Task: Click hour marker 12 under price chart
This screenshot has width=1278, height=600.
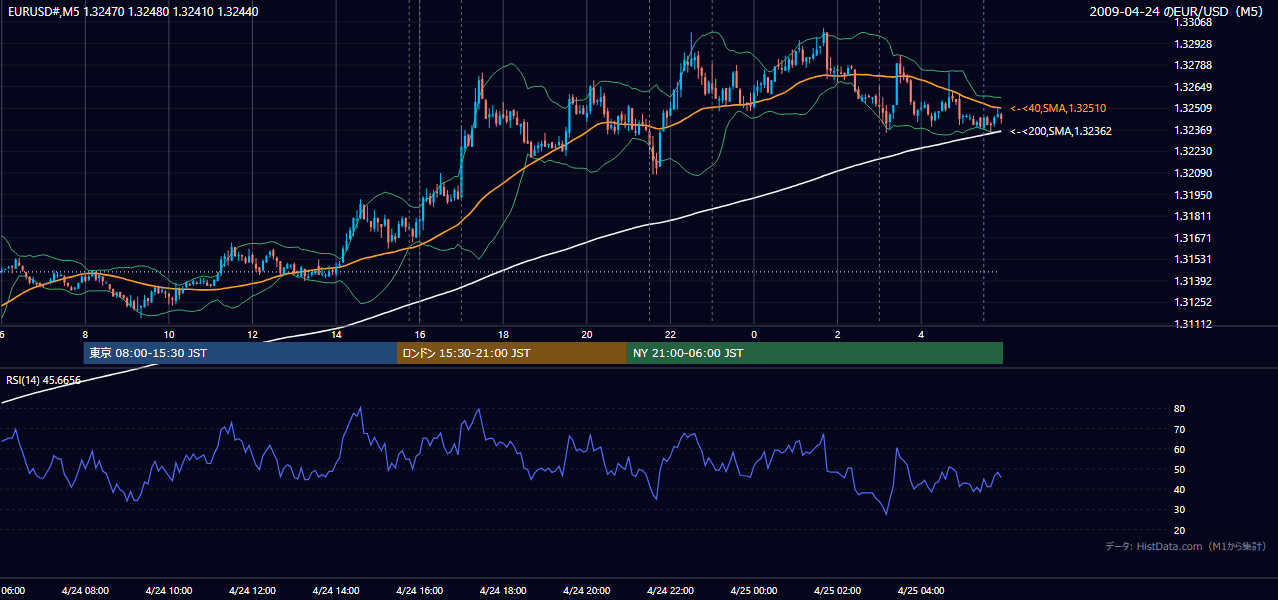Action: click(252, 335)
